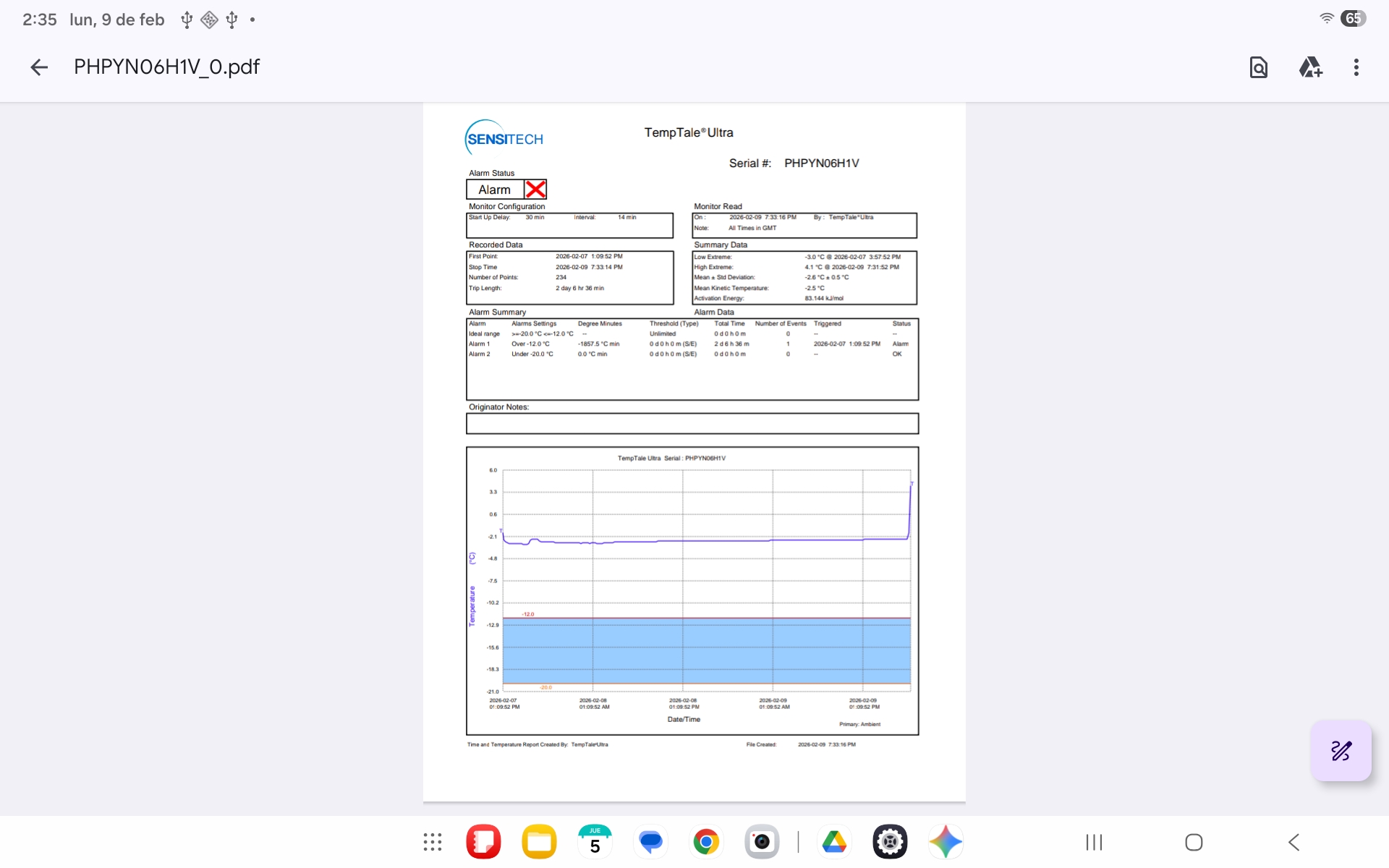Screen dimensions: 1389x868
Task: Open Google Drive from taskbar
Action: coord(834,842)
